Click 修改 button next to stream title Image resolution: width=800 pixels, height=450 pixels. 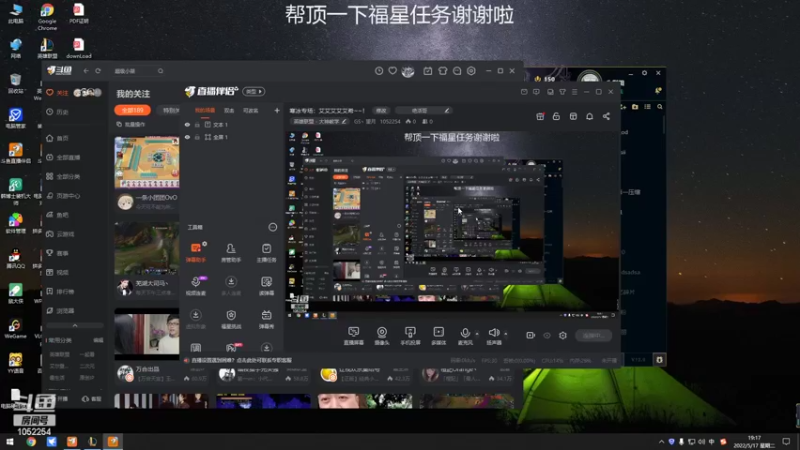click(381, 110)
